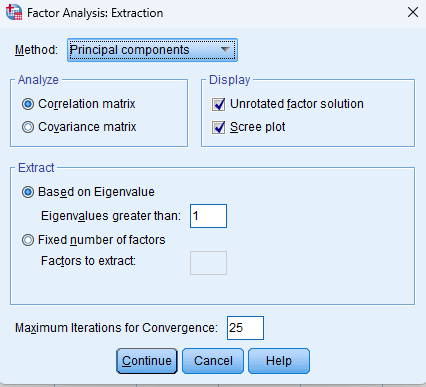
Task: Open the Method dropdown showing Principal components
Action: click(x=152, y=50)
